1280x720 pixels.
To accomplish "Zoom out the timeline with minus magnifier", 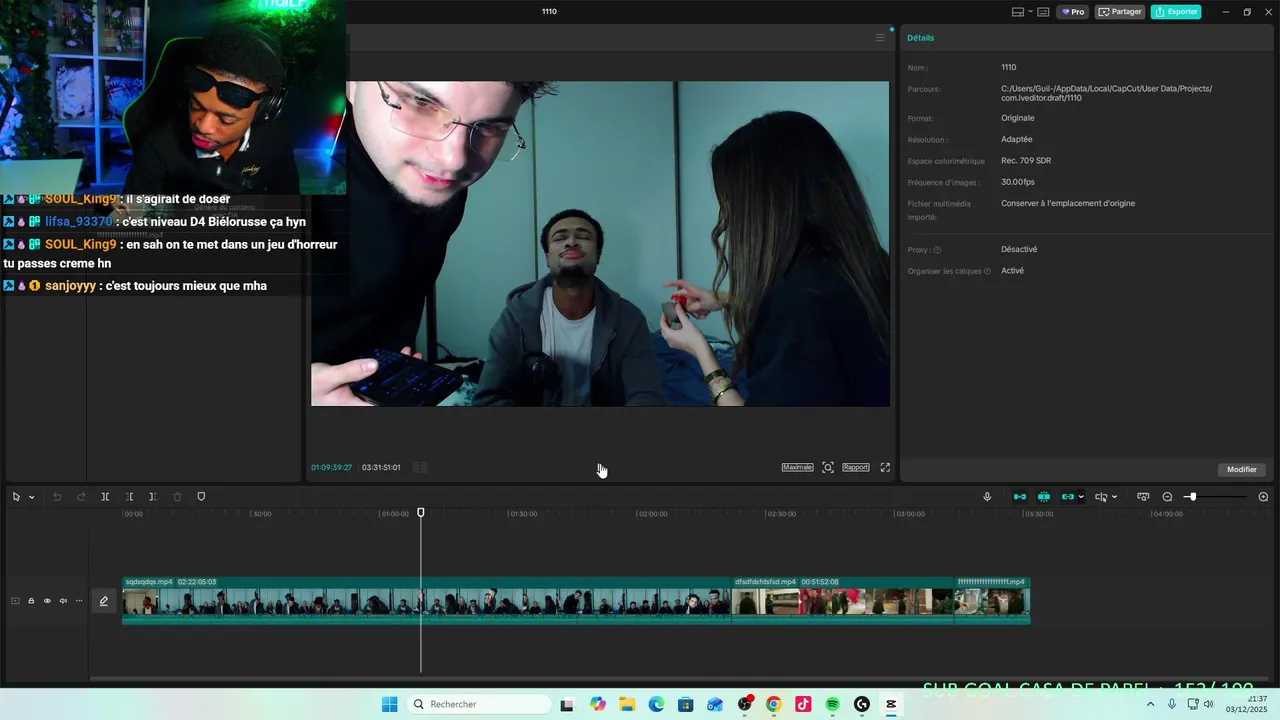I will coord(1167,497).
